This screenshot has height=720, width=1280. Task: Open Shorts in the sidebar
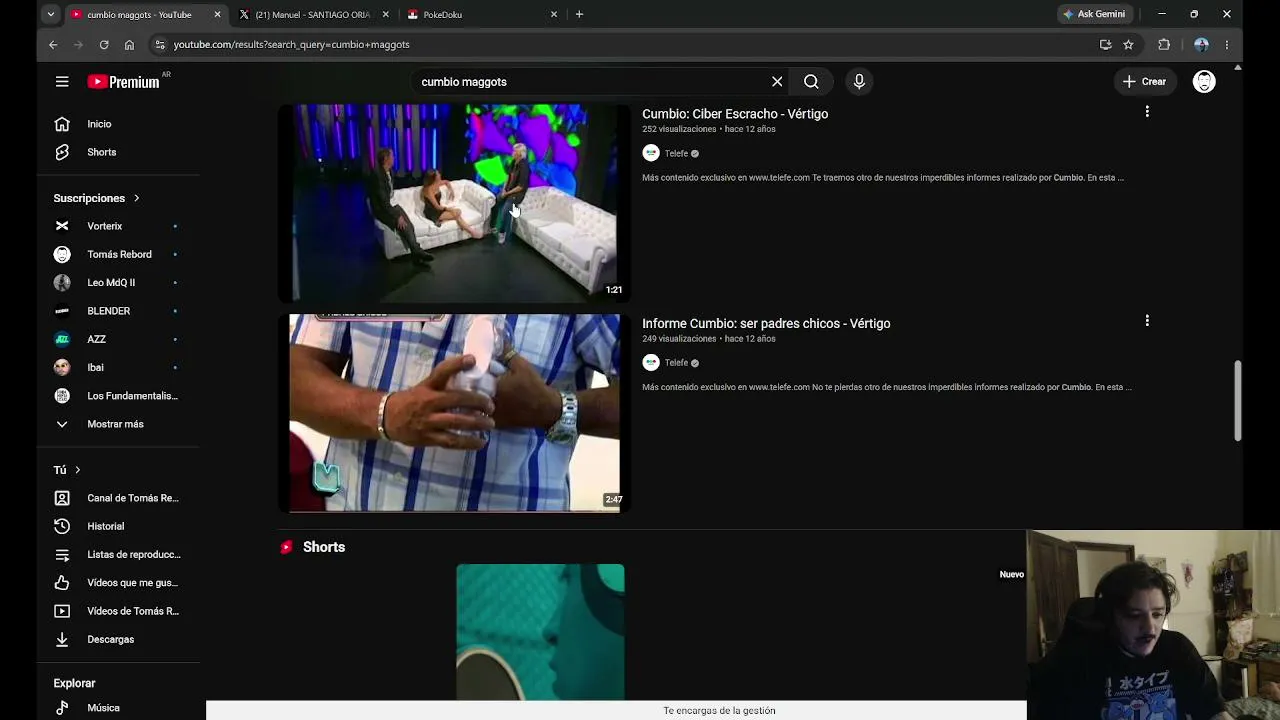point(100,152)
